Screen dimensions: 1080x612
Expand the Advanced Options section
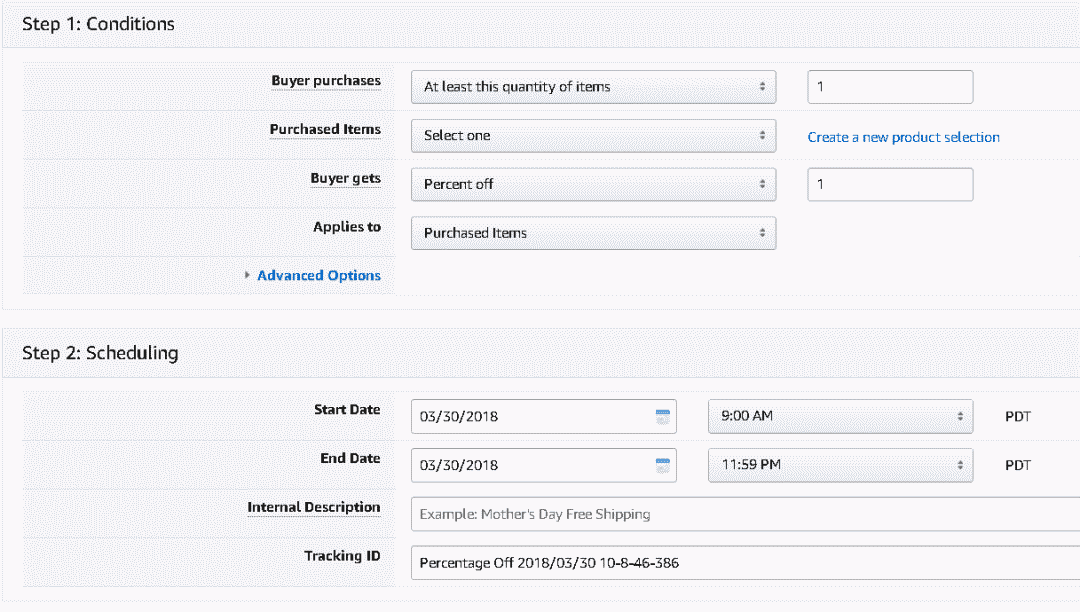[x=318, y=275]
